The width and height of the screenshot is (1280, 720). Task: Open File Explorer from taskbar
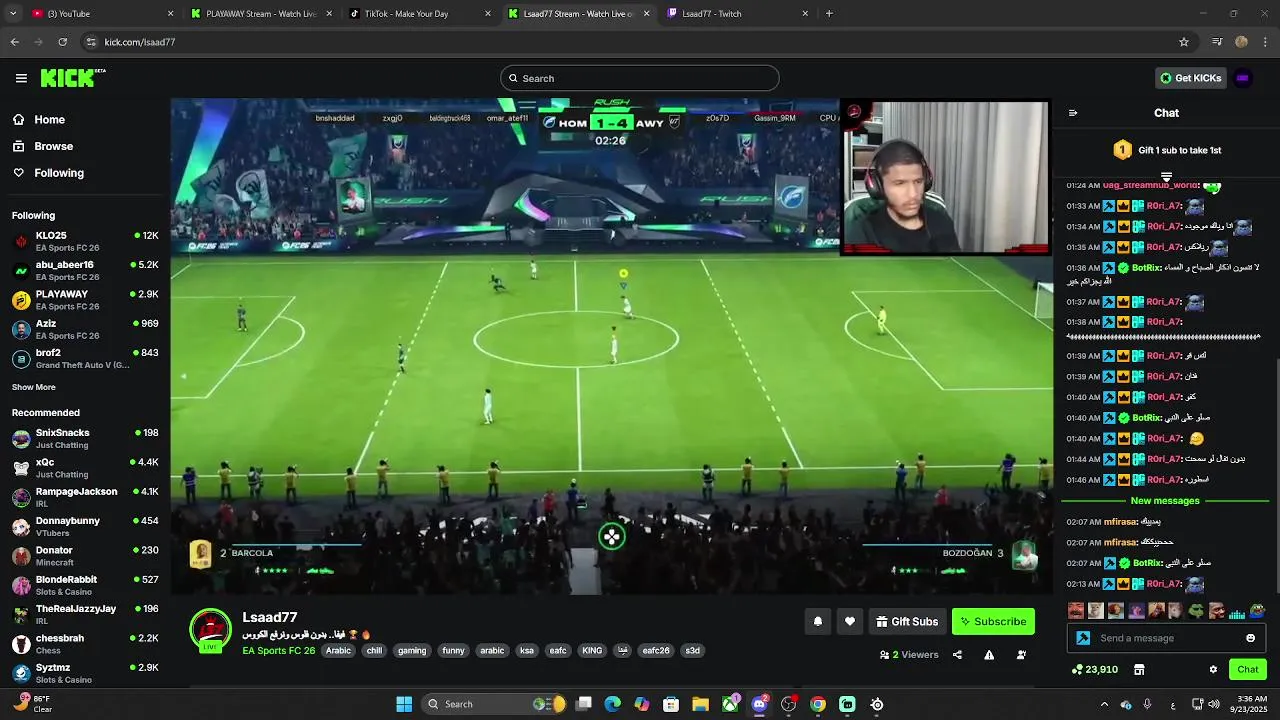point(700,704)
